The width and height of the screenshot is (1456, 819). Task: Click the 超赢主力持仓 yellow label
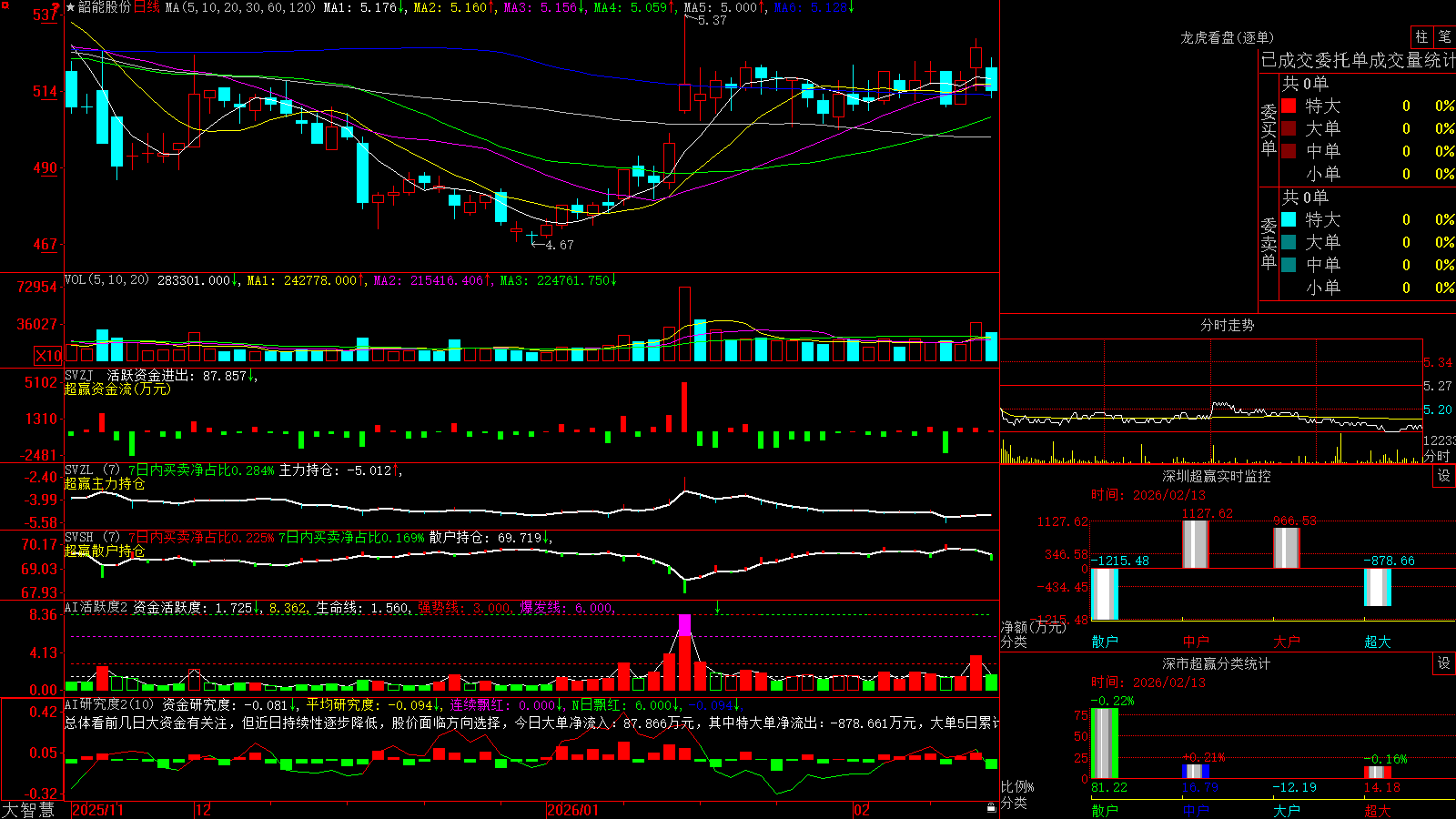[105, 483]
